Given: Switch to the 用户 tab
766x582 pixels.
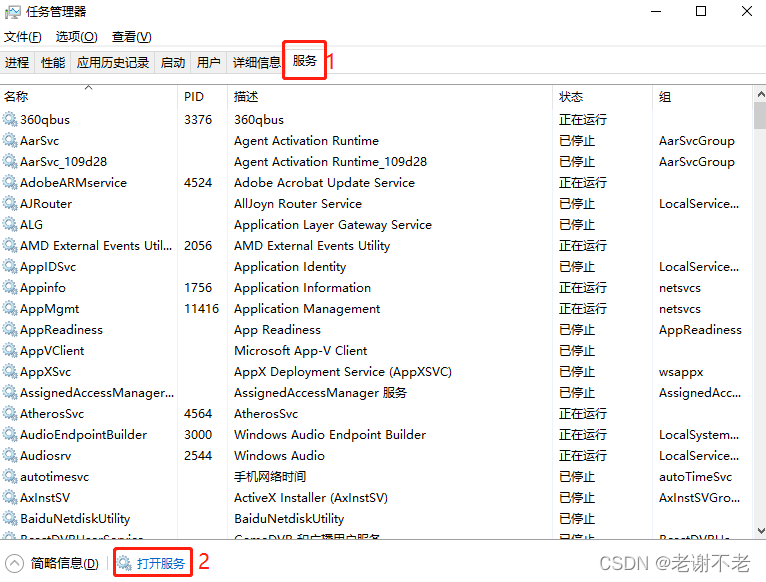Looking at the screenshot, I should tap(209, 63).
